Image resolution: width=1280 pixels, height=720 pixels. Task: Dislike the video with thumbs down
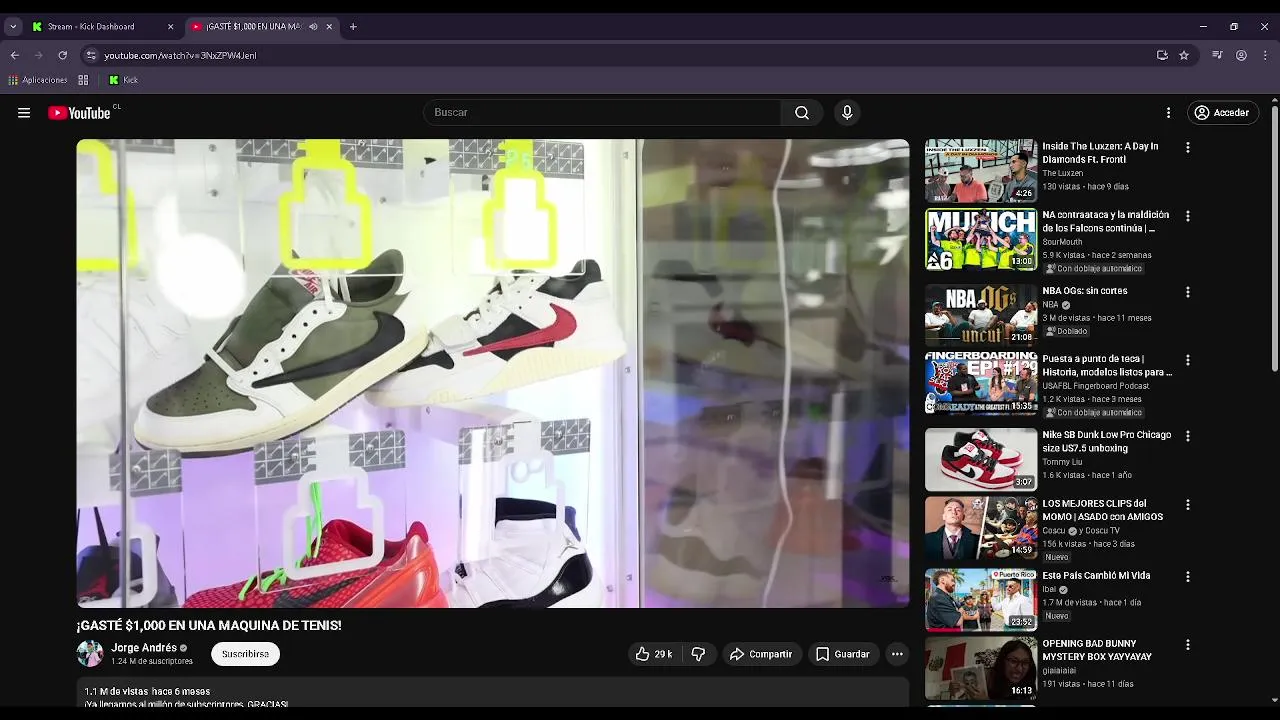[699, 654]
